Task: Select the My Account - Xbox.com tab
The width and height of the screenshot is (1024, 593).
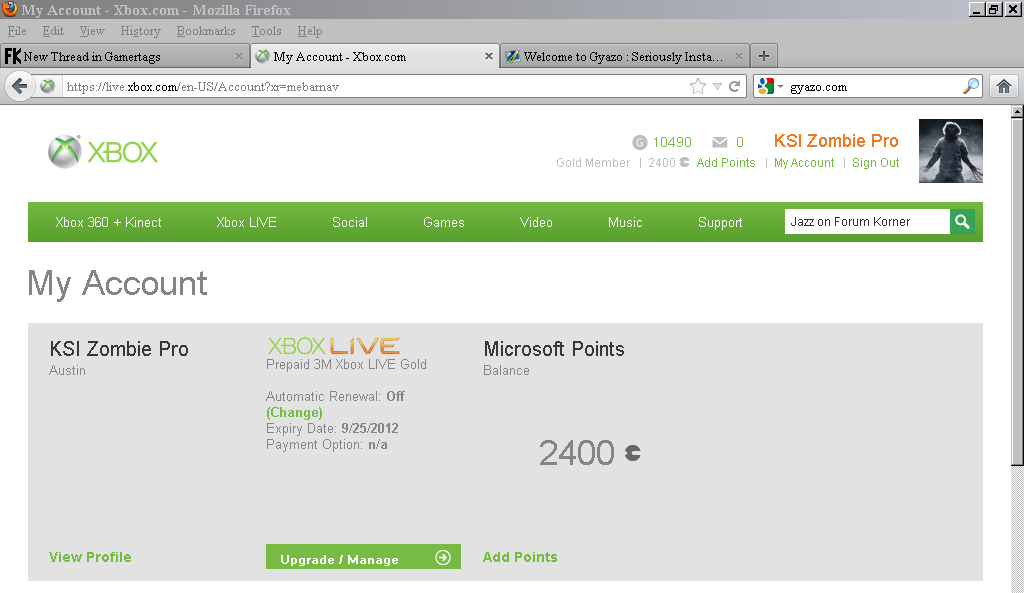Action: tap(374, 56)
